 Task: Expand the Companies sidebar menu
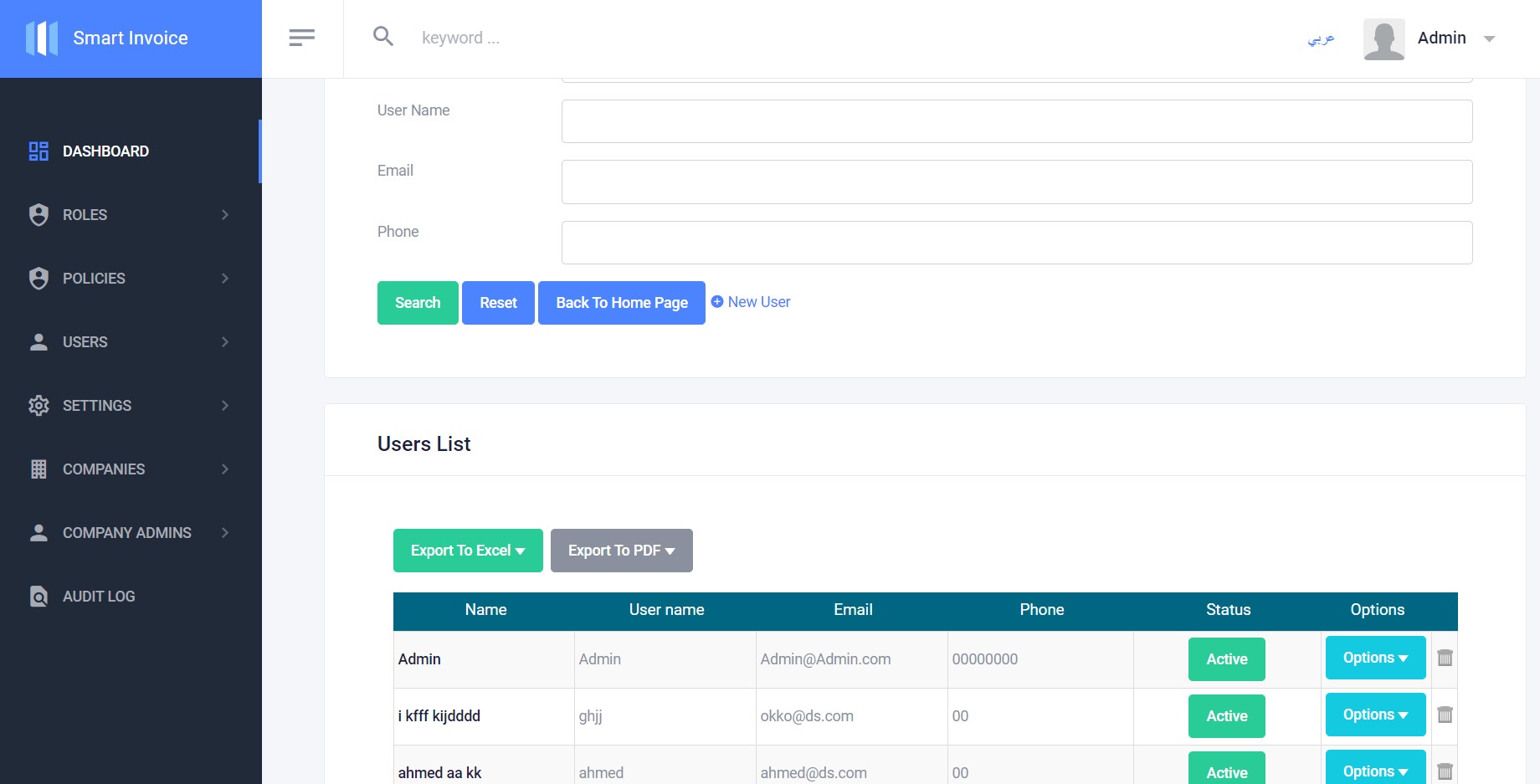pyautogui.click(x=131, y=469)
